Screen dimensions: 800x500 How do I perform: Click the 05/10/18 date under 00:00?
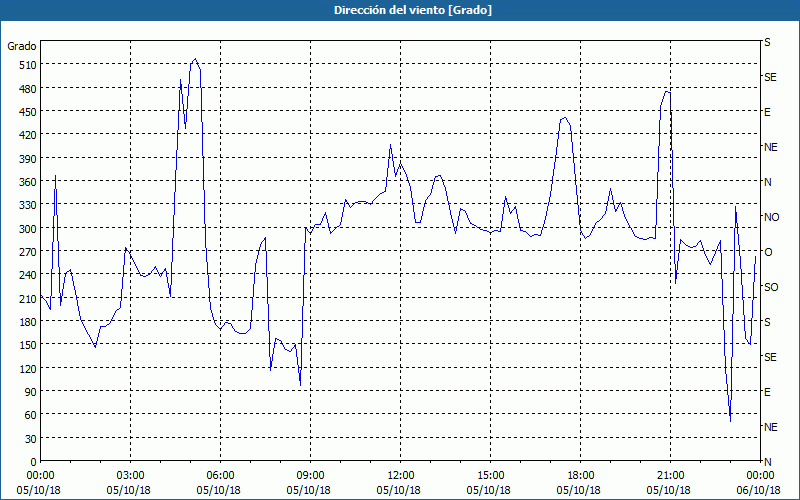[x=39, y=490]
